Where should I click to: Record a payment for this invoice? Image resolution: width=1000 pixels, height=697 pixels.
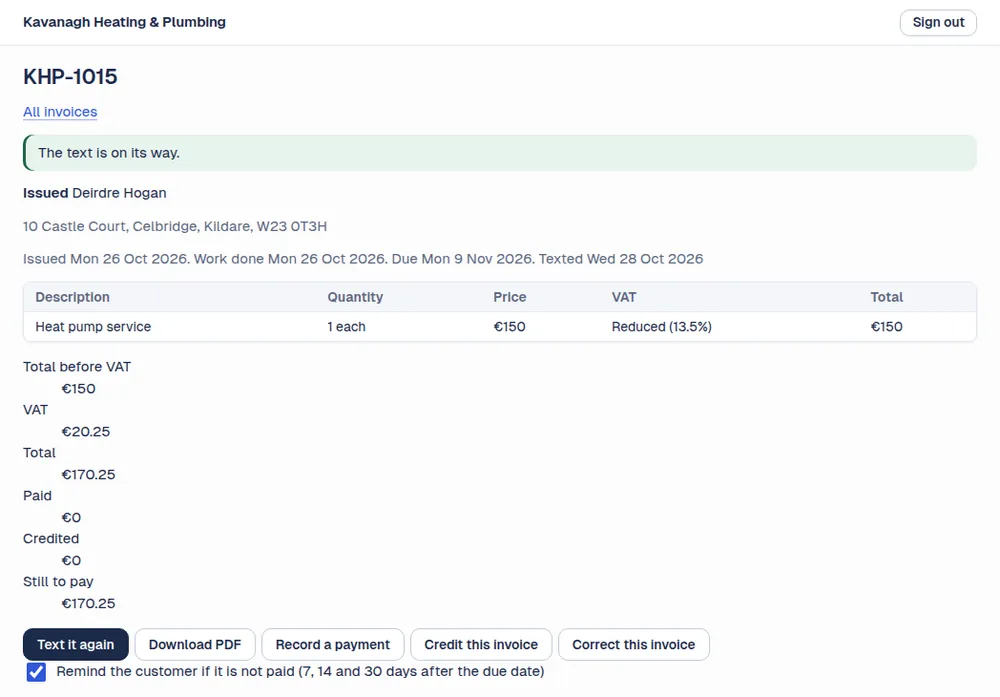(x=332, y=644)
